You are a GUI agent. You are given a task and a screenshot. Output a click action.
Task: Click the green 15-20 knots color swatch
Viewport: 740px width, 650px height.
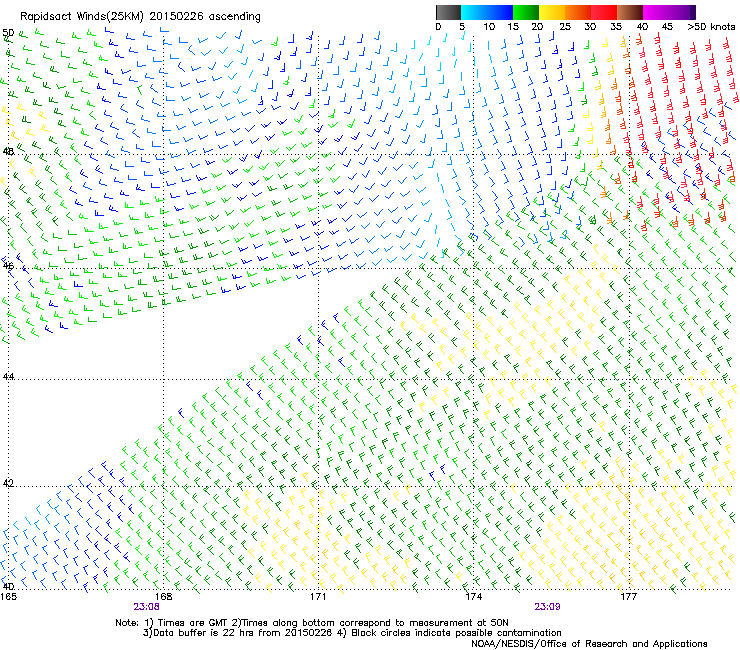pyautogui.click(x=526, y=12)
